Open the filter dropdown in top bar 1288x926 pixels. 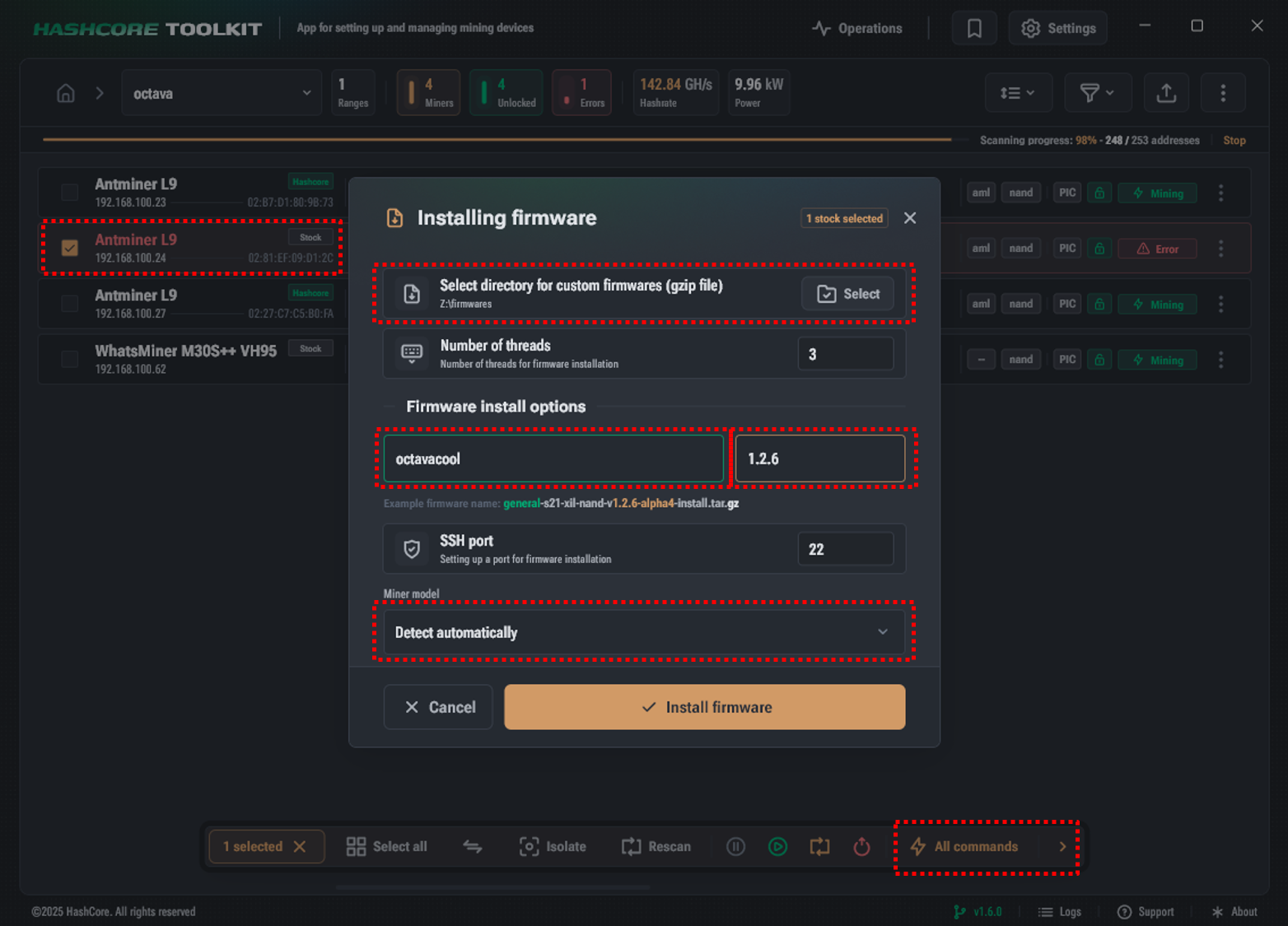pyautogui.click(x=1097, y=93)
